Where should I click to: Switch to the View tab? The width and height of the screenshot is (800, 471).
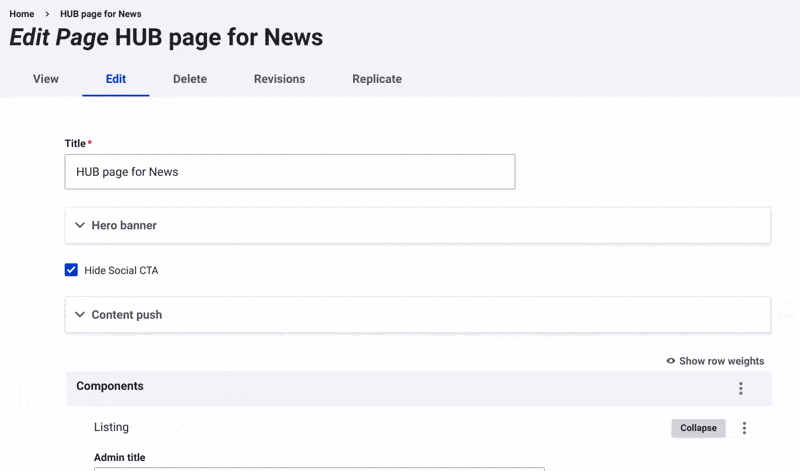point(46,79)
